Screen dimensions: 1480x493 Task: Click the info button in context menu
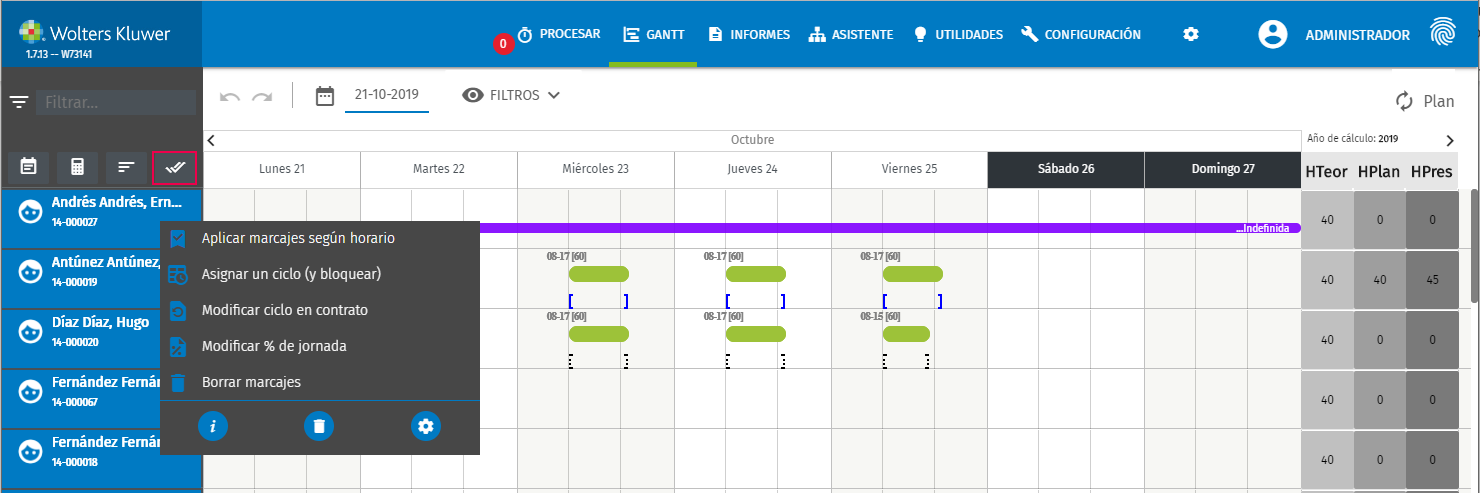pos(213,427)
